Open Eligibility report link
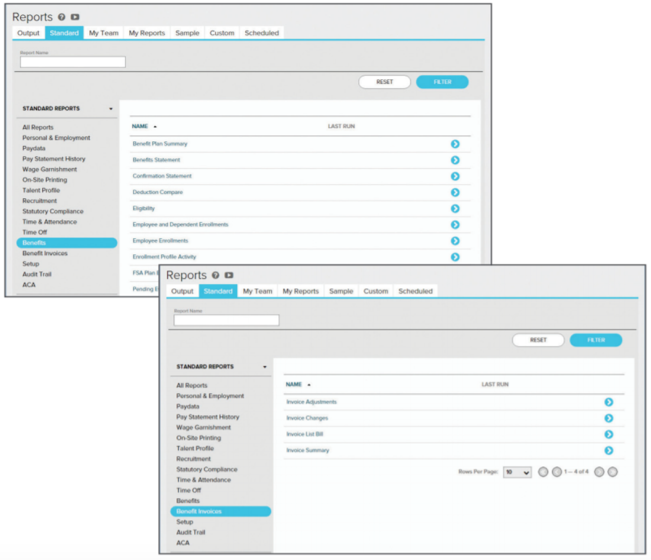This screenshot has height=560, width=651. pos(144,208)
